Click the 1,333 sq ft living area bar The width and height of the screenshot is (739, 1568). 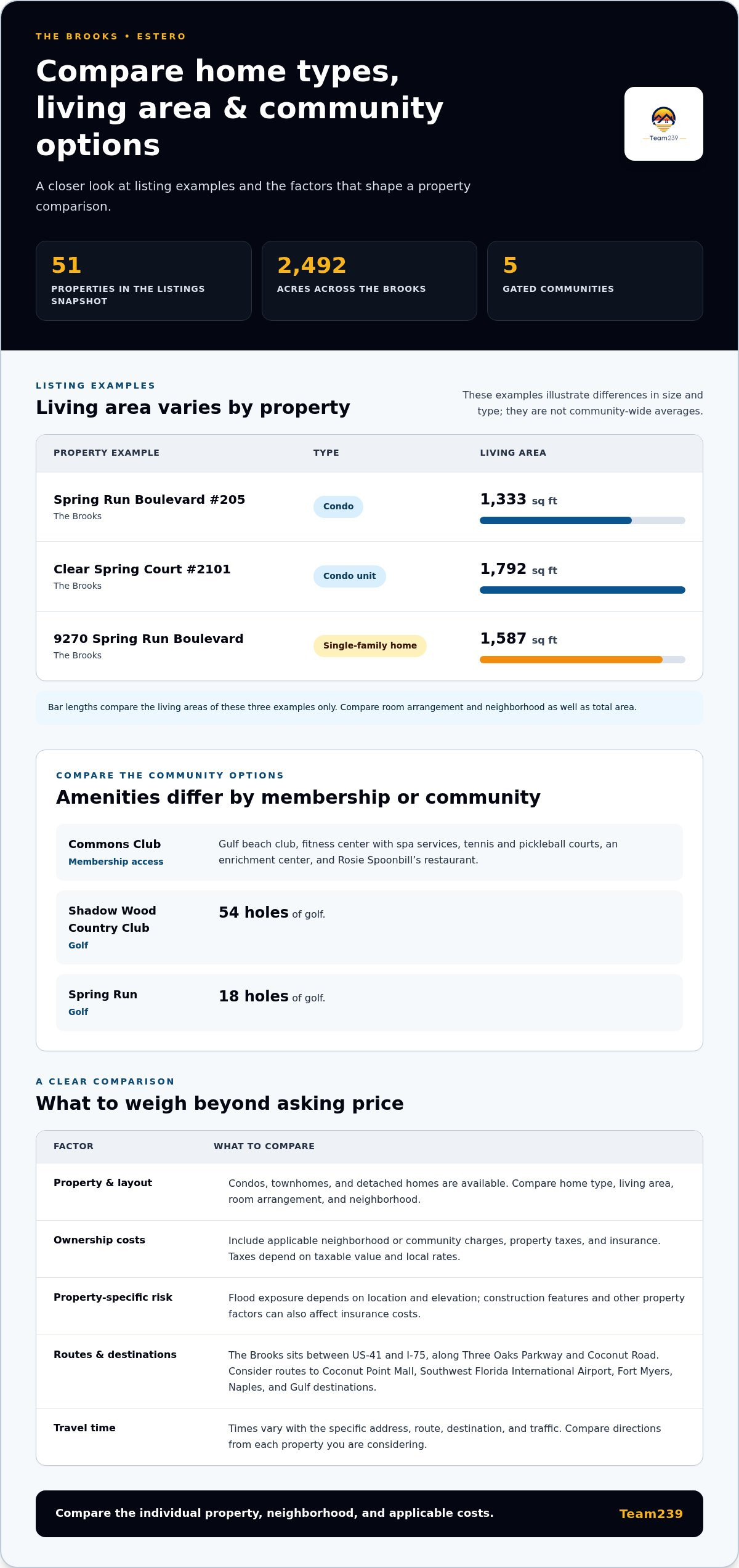click(583, 520)
